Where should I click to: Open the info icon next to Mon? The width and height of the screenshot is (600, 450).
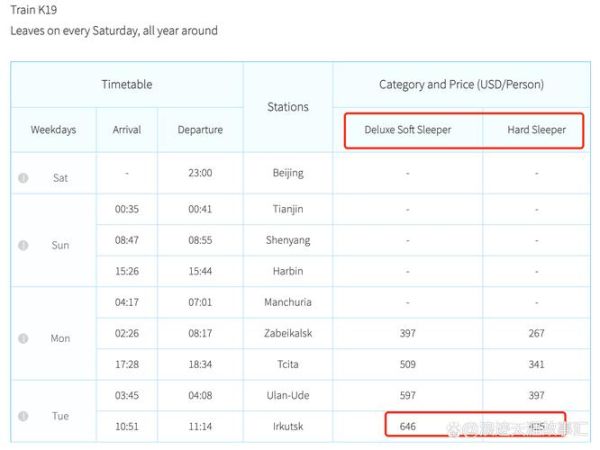tap(23, 338)
